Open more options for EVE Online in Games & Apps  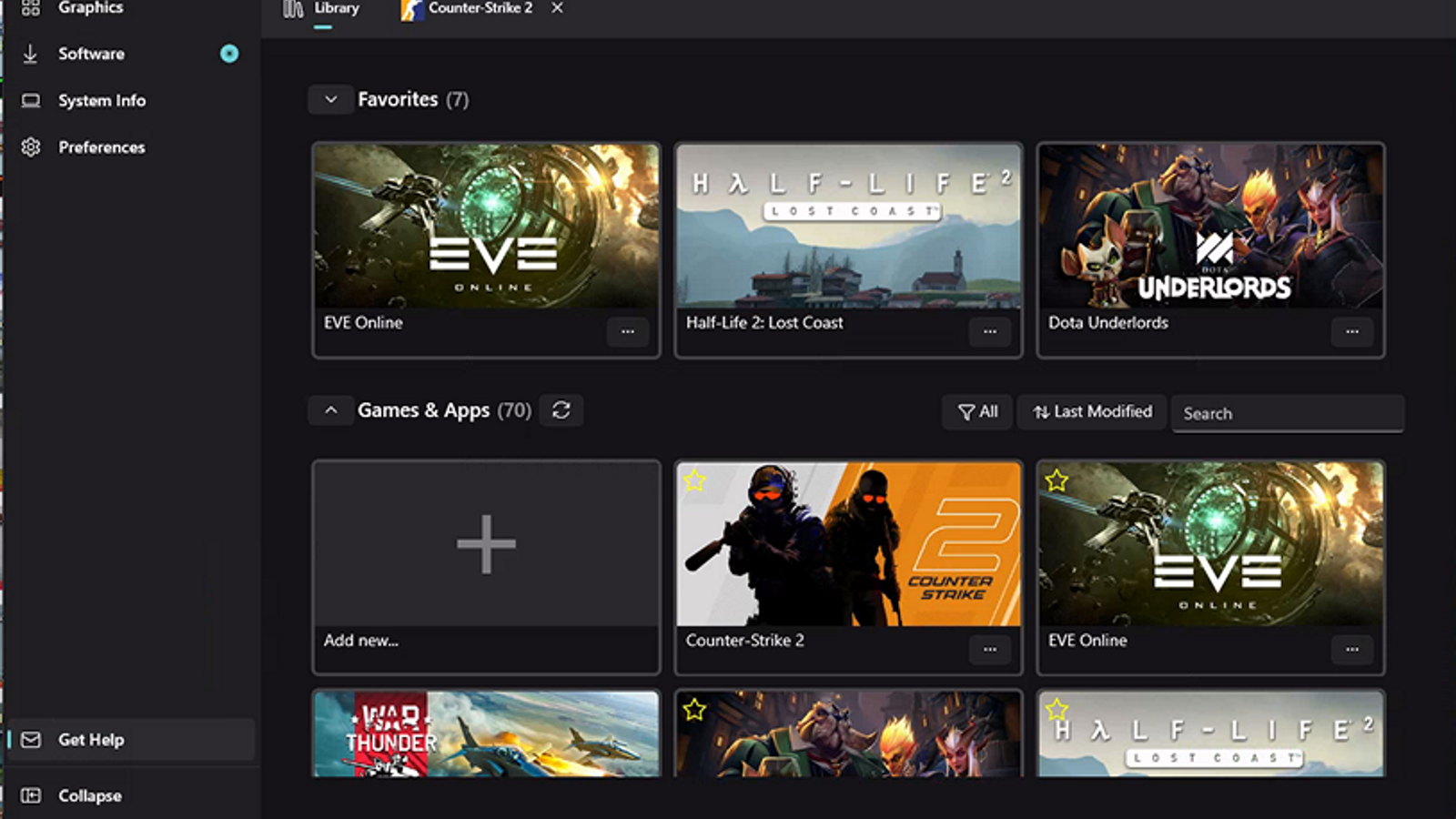coord(1352,649)
